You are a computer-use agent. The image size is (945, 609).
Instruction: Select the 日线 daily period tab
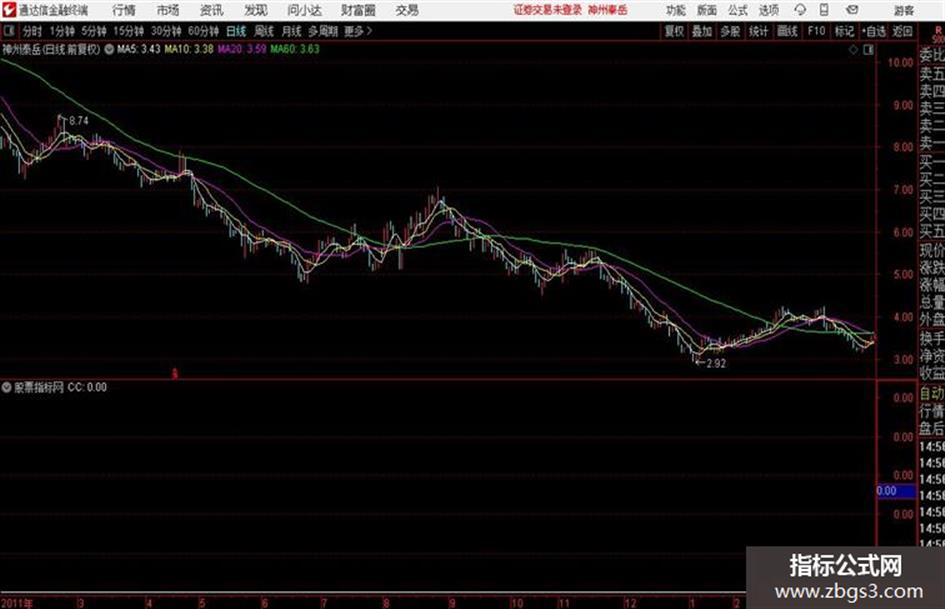tap(236, 31)
